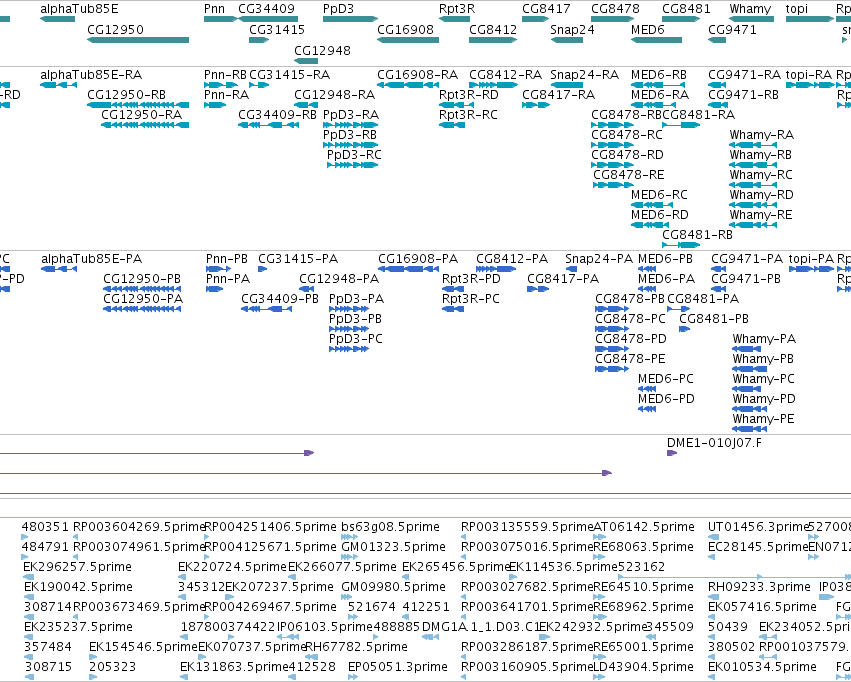Select the CG34409 gene label
The height and width of the screenshot is (682, 851).
pyautogui.click(x=266, y=9)
